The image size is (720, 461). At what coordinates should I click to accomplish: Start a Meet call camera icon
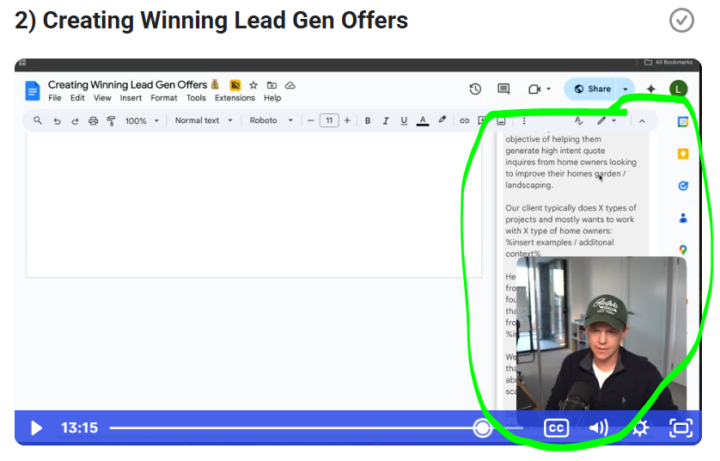534,89
